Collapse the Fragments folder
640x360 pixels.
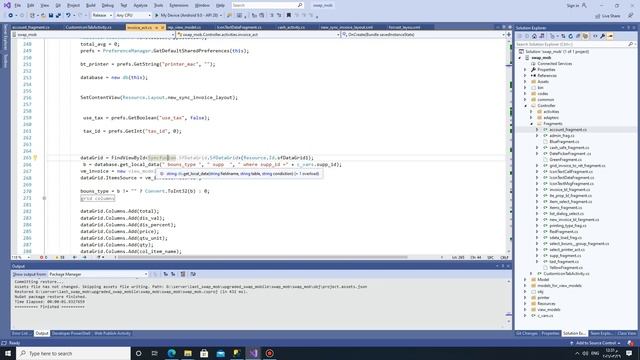pyautogui.click(x=531, y=124)
